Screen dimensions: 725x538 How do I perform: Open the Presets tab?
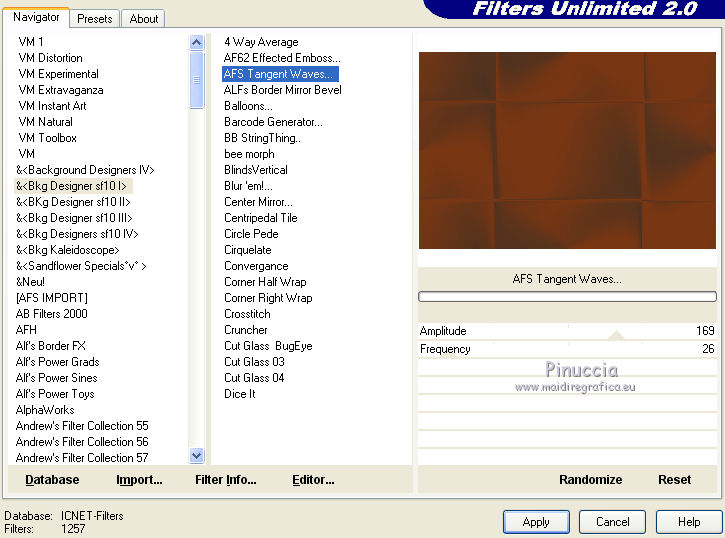(95, 19)
